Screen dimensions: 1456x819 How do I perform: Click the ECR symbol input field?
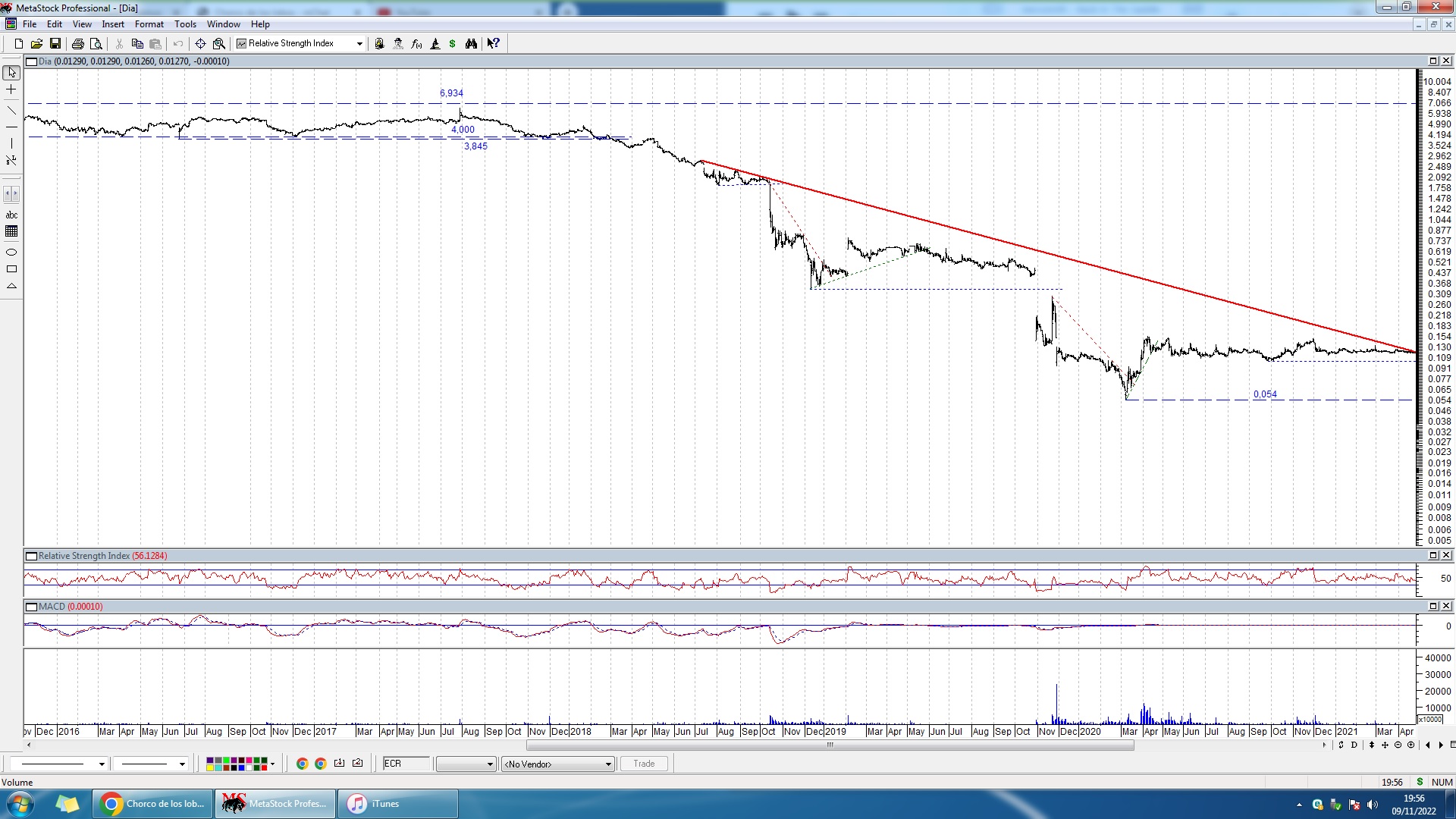[406, 764]
